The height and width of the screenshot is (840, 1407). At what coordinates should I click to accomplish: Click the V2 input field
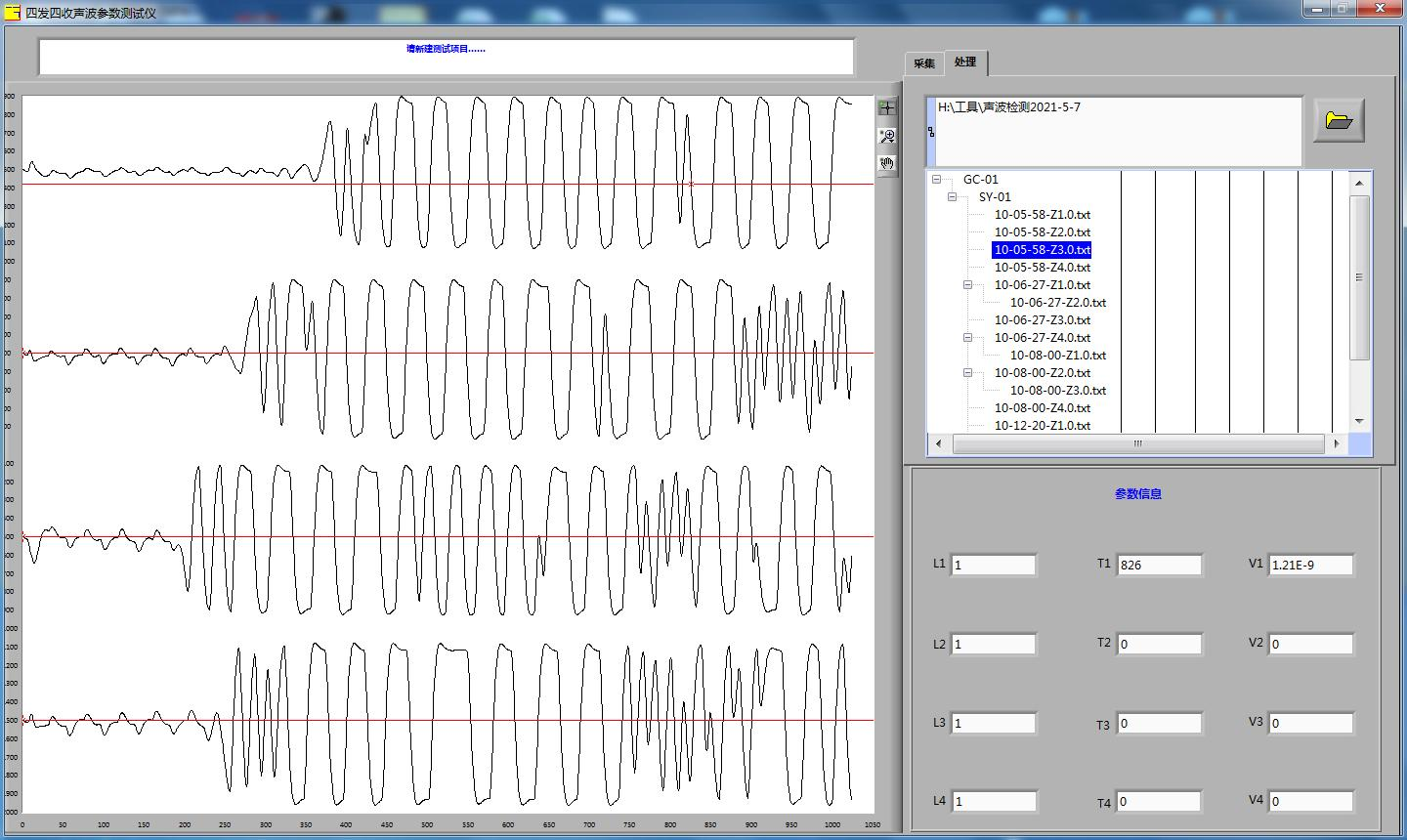click(x=1311, y=644)
